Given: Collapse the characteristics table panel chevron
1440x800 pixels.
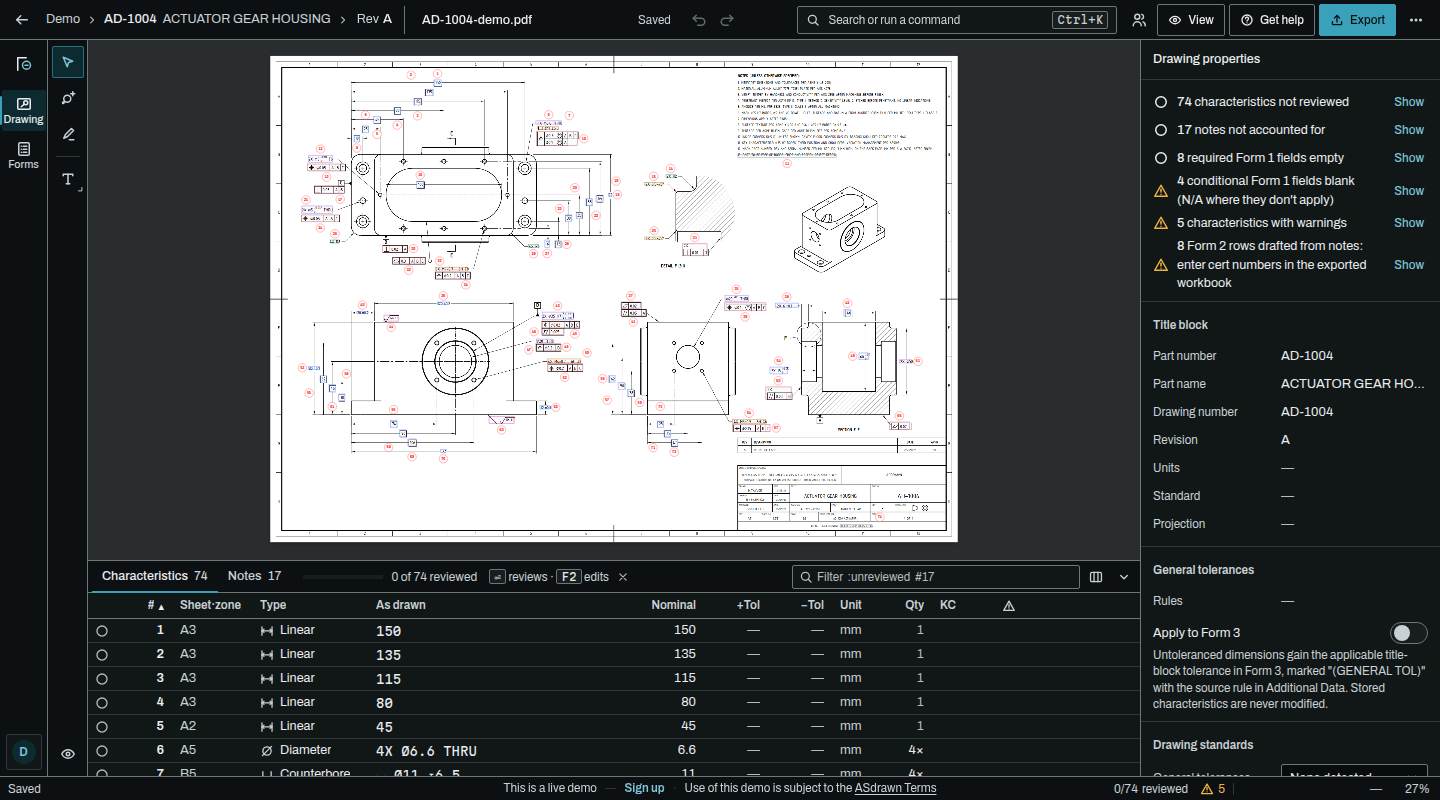Looking at the screenshot, I should 1124,577.
